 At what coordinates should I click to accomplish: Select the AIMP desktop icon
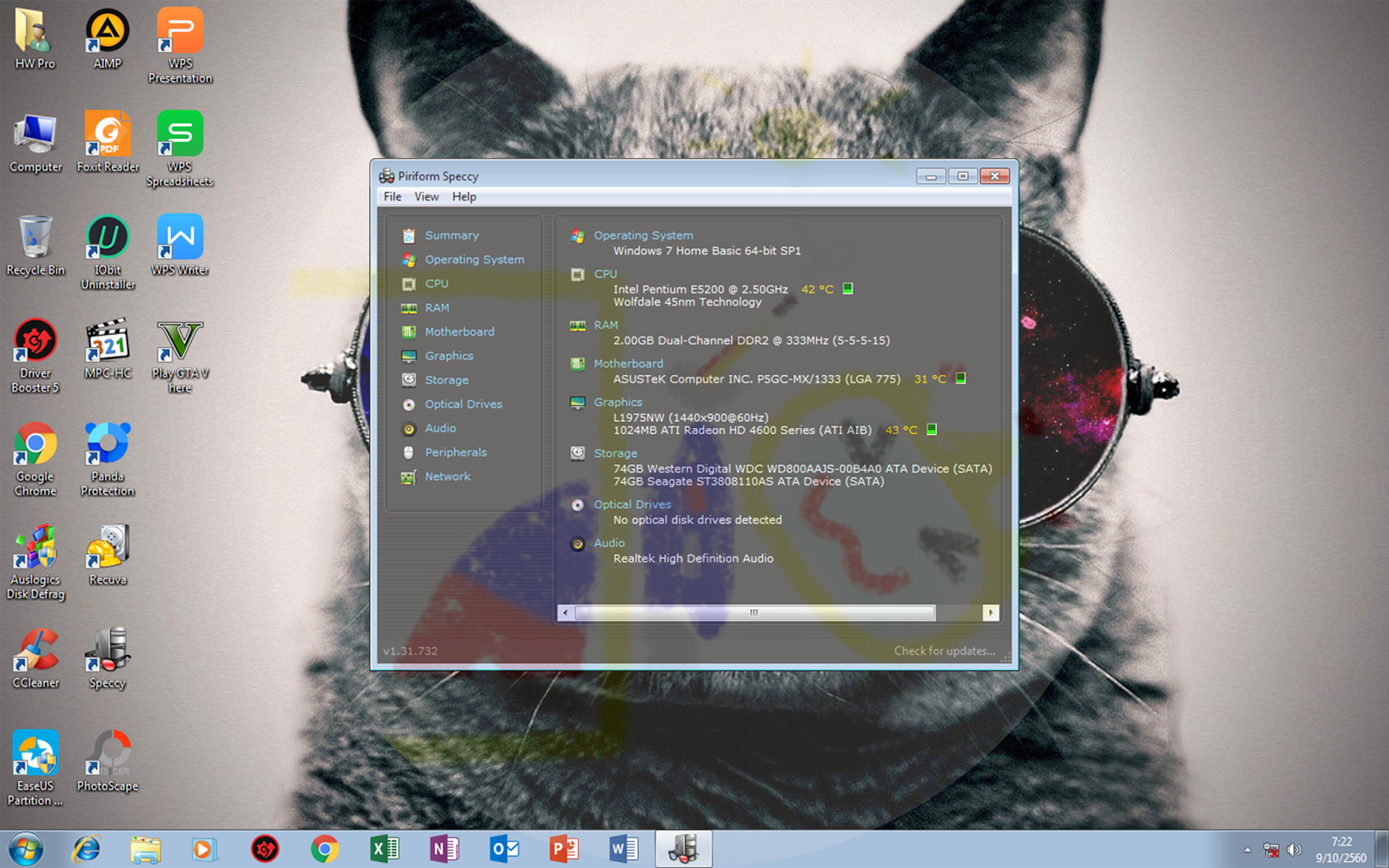(x=107, y=39)
